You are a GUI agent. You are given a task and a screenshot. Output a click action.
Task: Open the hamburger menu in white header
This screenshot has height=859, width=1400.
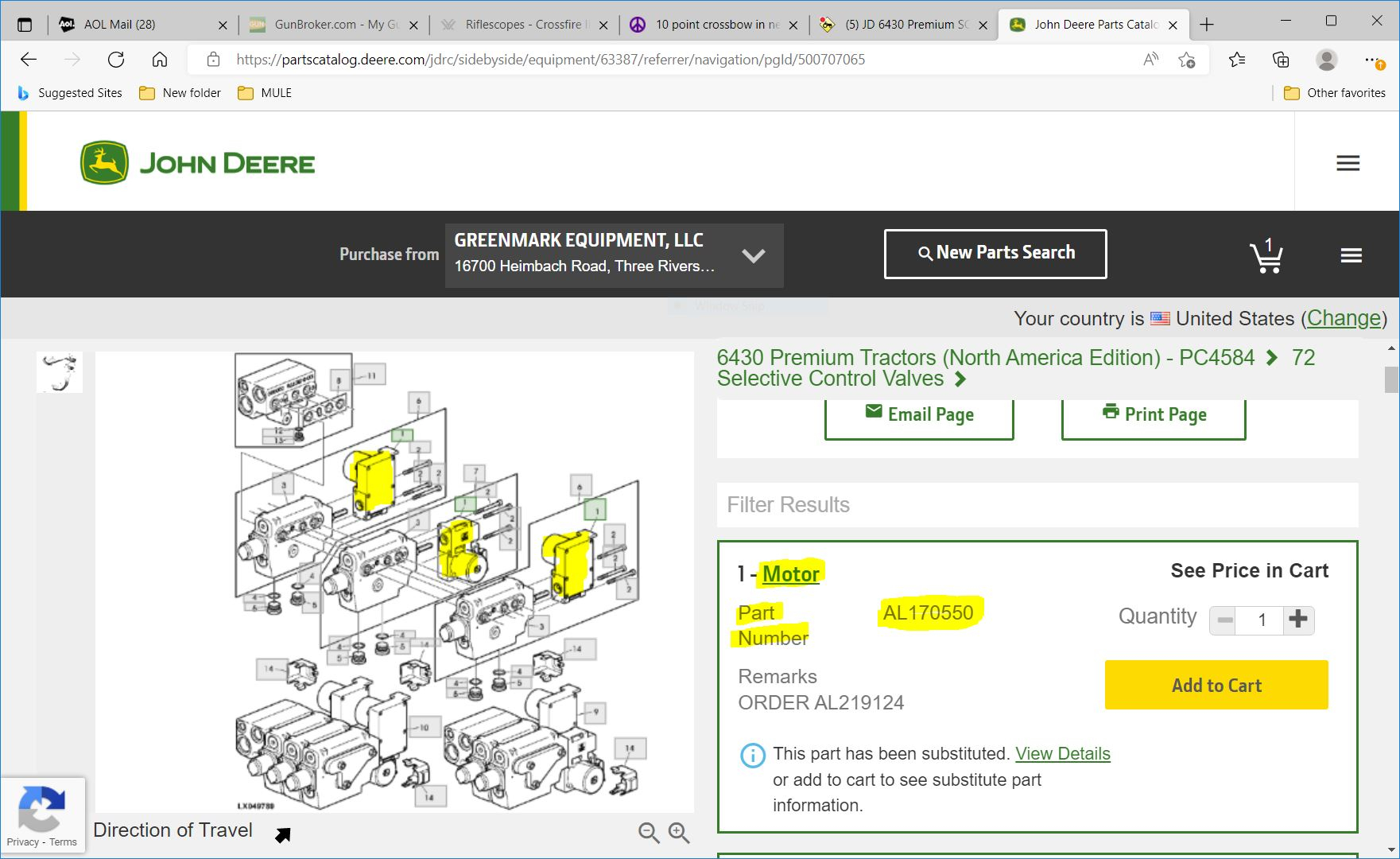1348,163
